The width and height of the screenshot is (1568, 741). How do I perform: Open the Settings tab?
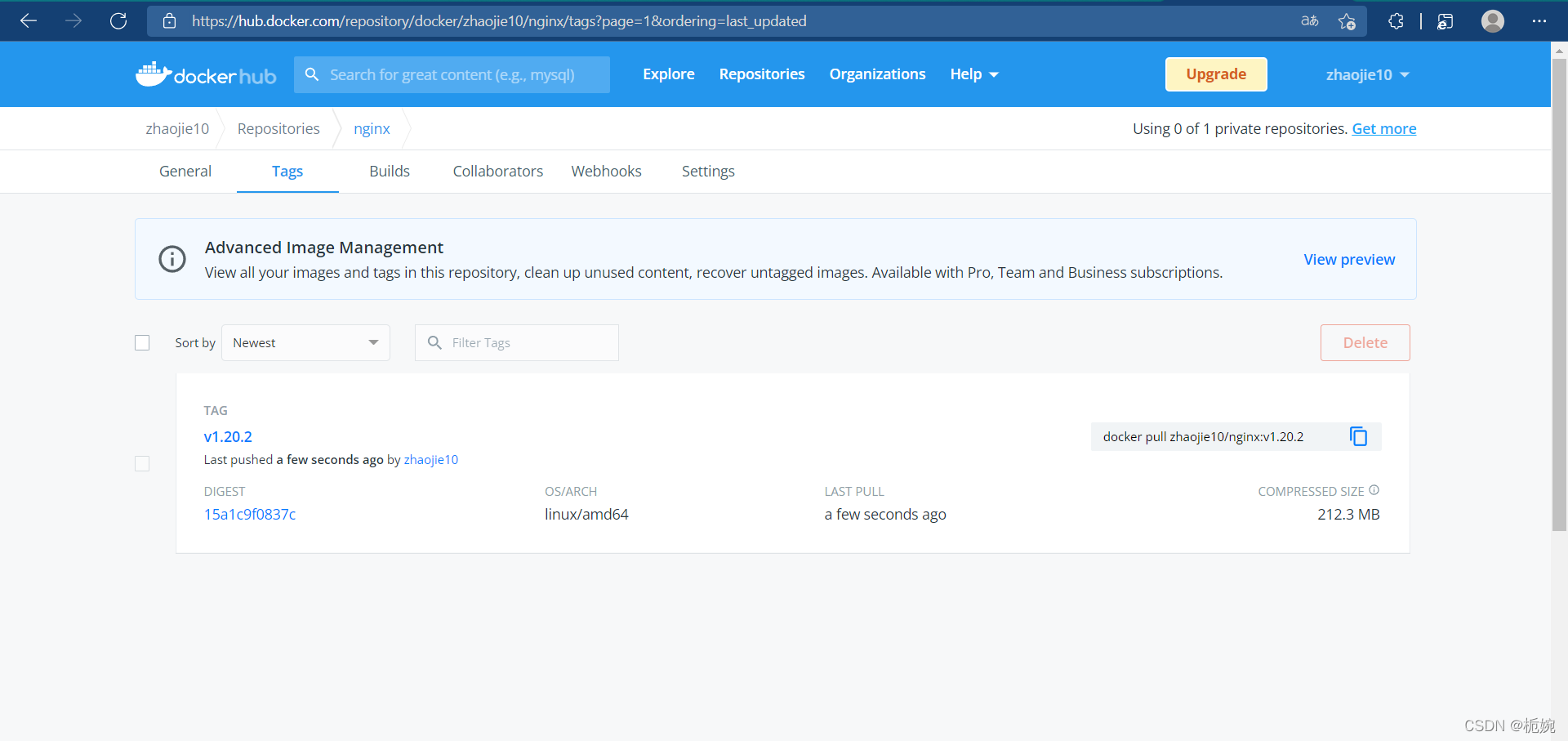[708, 171]
